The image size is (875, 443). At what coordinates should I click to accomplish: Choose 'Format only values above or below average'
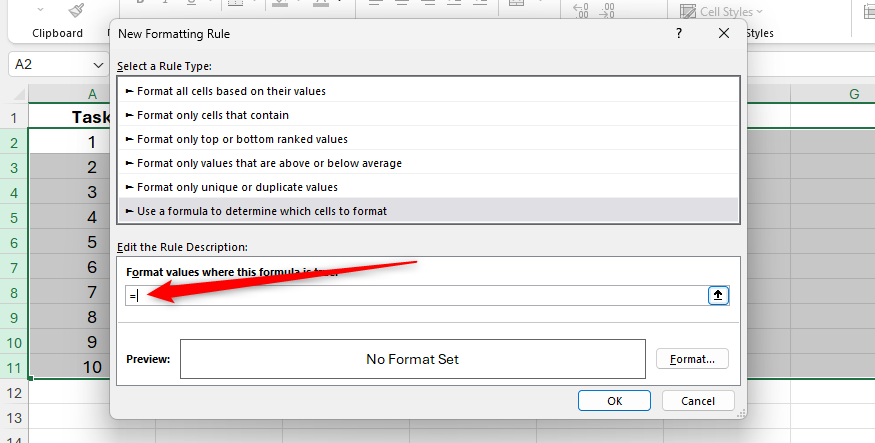[x=428, y=163]
